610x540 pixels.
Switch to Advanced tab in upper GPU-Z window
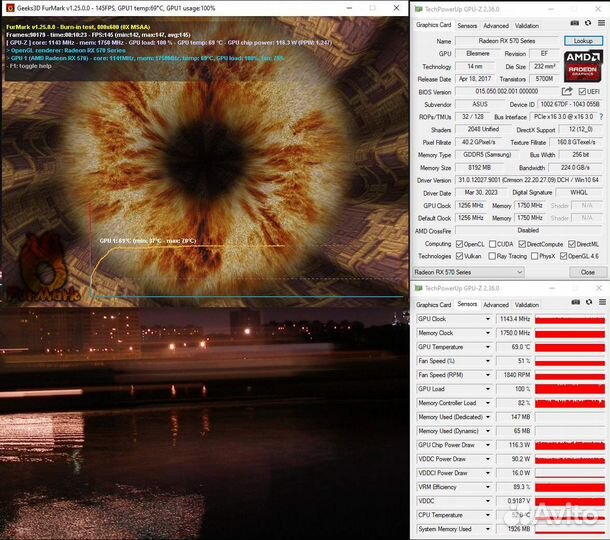click(x=496, y=25)
